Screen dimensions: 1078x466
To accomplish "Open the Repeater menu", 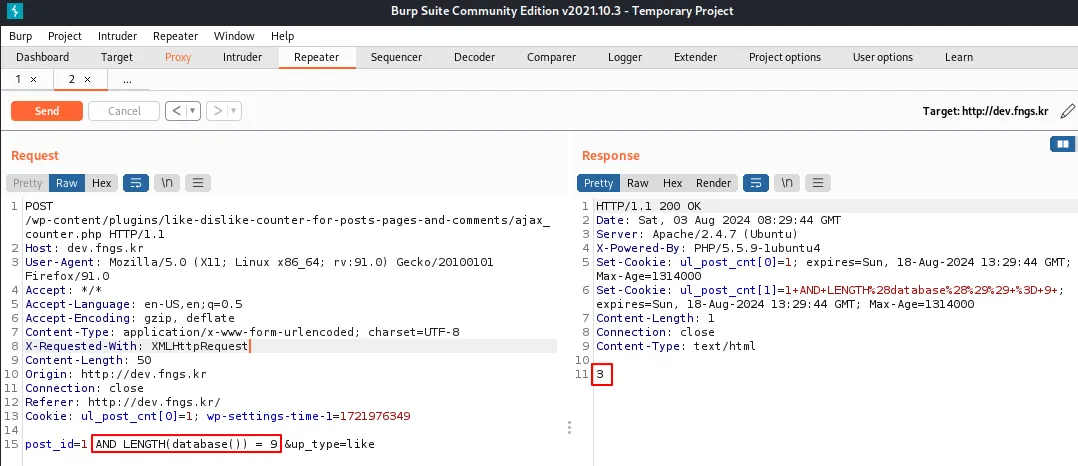I will 175,36.
